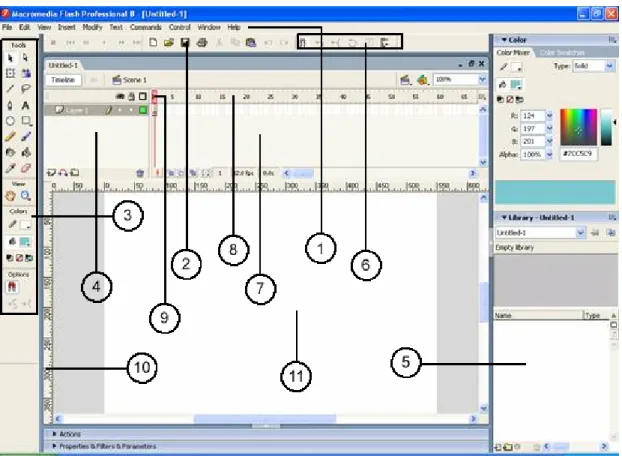622x456 pixels.
Task: Activate the Brush tool
Action: [x=26, y=137]
